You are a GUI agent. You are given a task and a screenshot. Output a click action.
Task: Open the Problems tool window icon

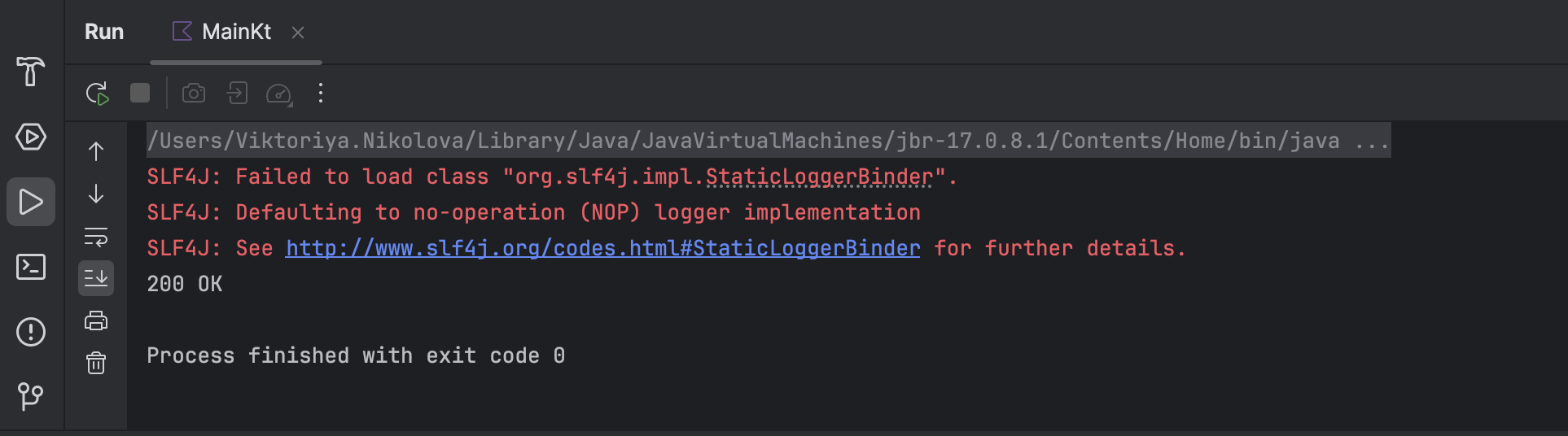(31, 332)
